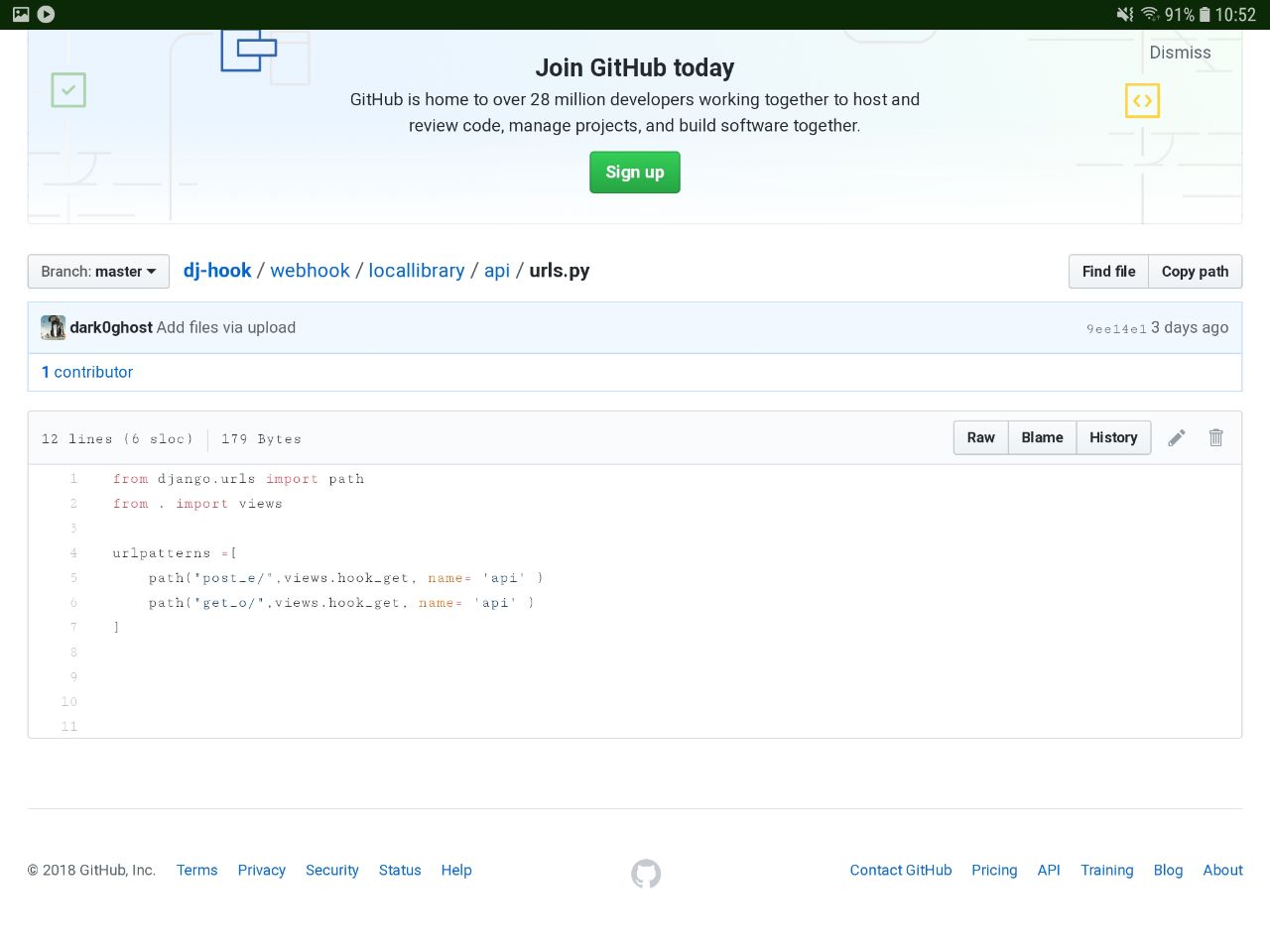Click the Find file button
Image resolution: width=1270 pixels, height=952 pixels.
1108,272
